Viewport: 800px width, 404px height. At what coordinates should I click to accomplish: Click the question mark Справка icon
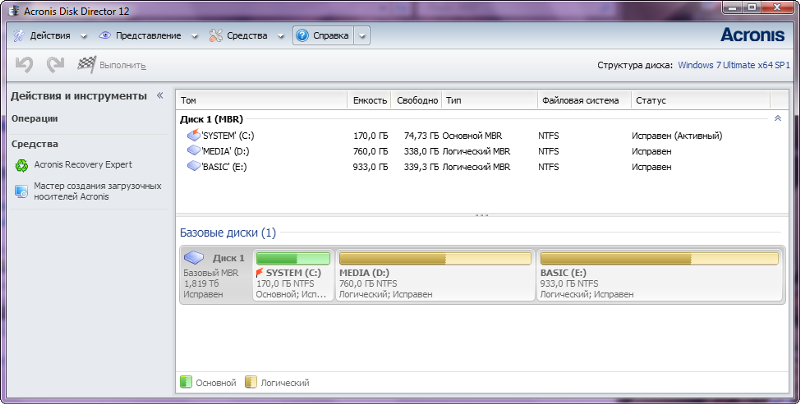(x=302, y=36)
